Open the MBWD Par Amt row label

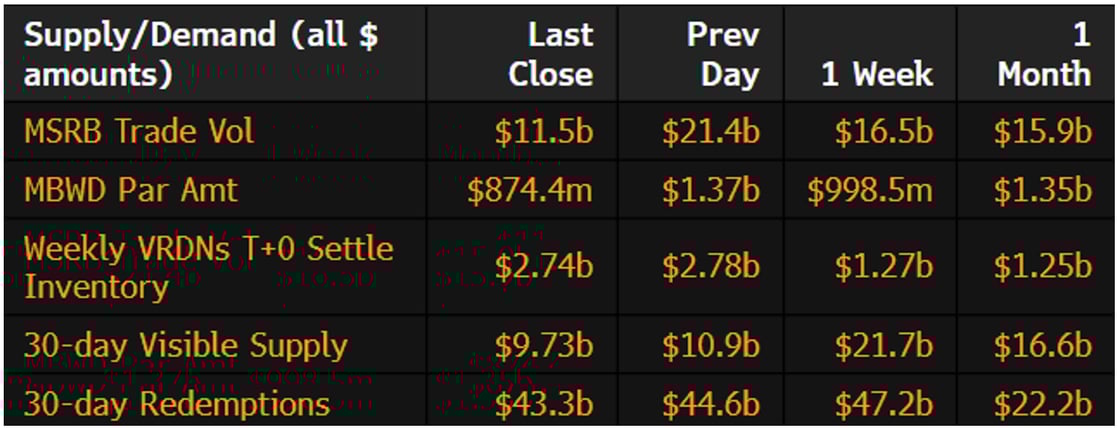click(x=131, y=190)
